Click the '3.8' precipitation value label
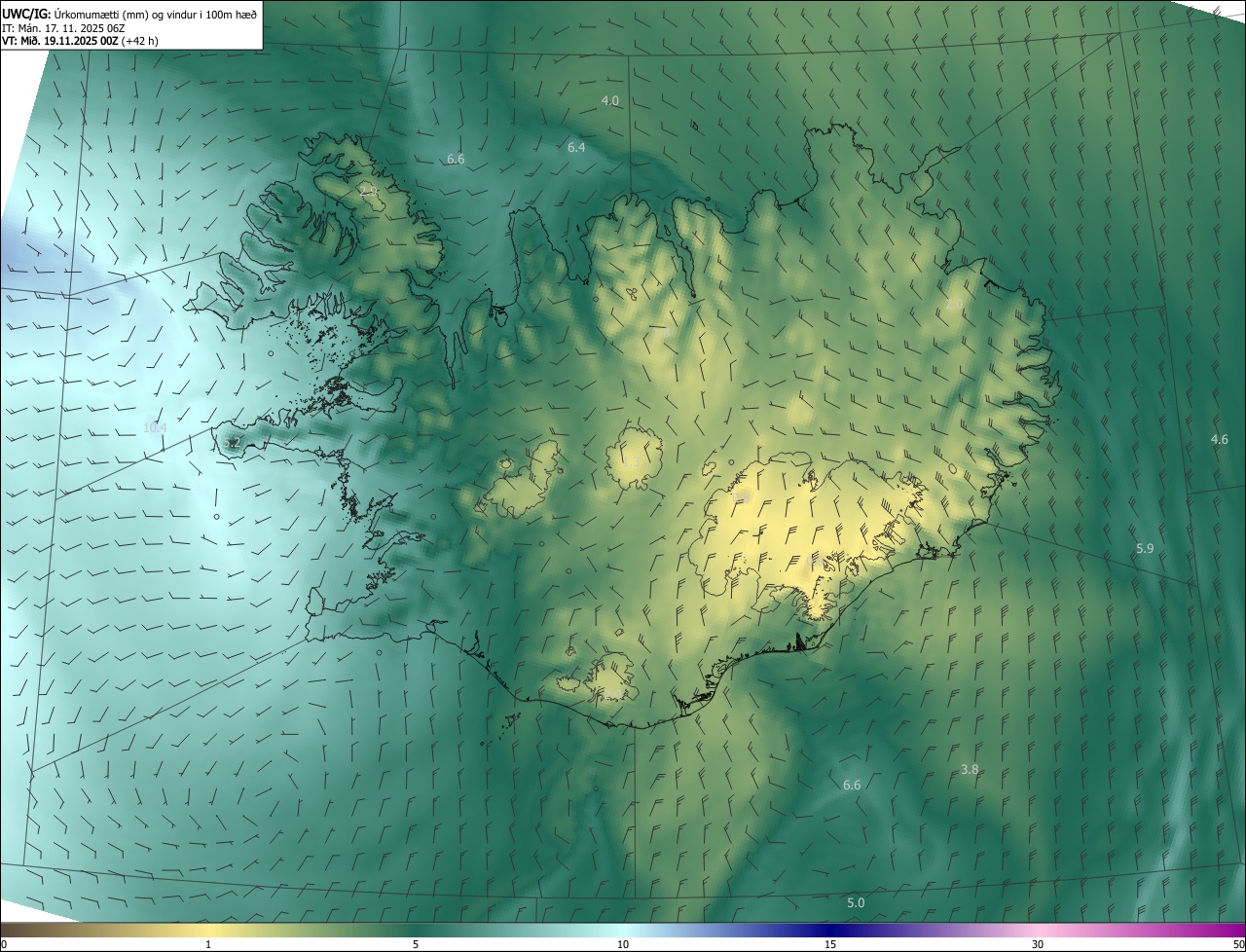This screenshot has width=1246, height=952. tap(970, 769)
